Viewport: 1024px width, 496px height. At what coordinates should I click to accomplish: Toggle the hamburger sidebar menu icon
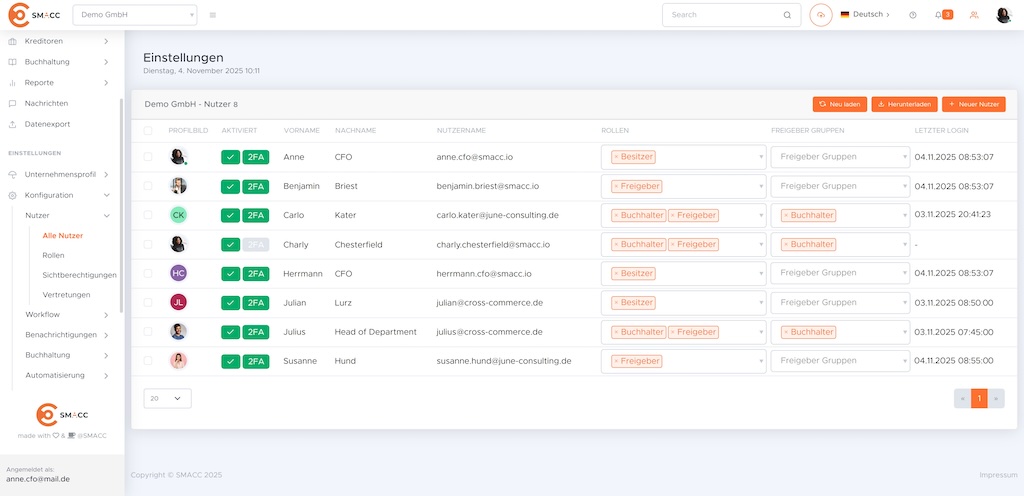pos(213,15)
